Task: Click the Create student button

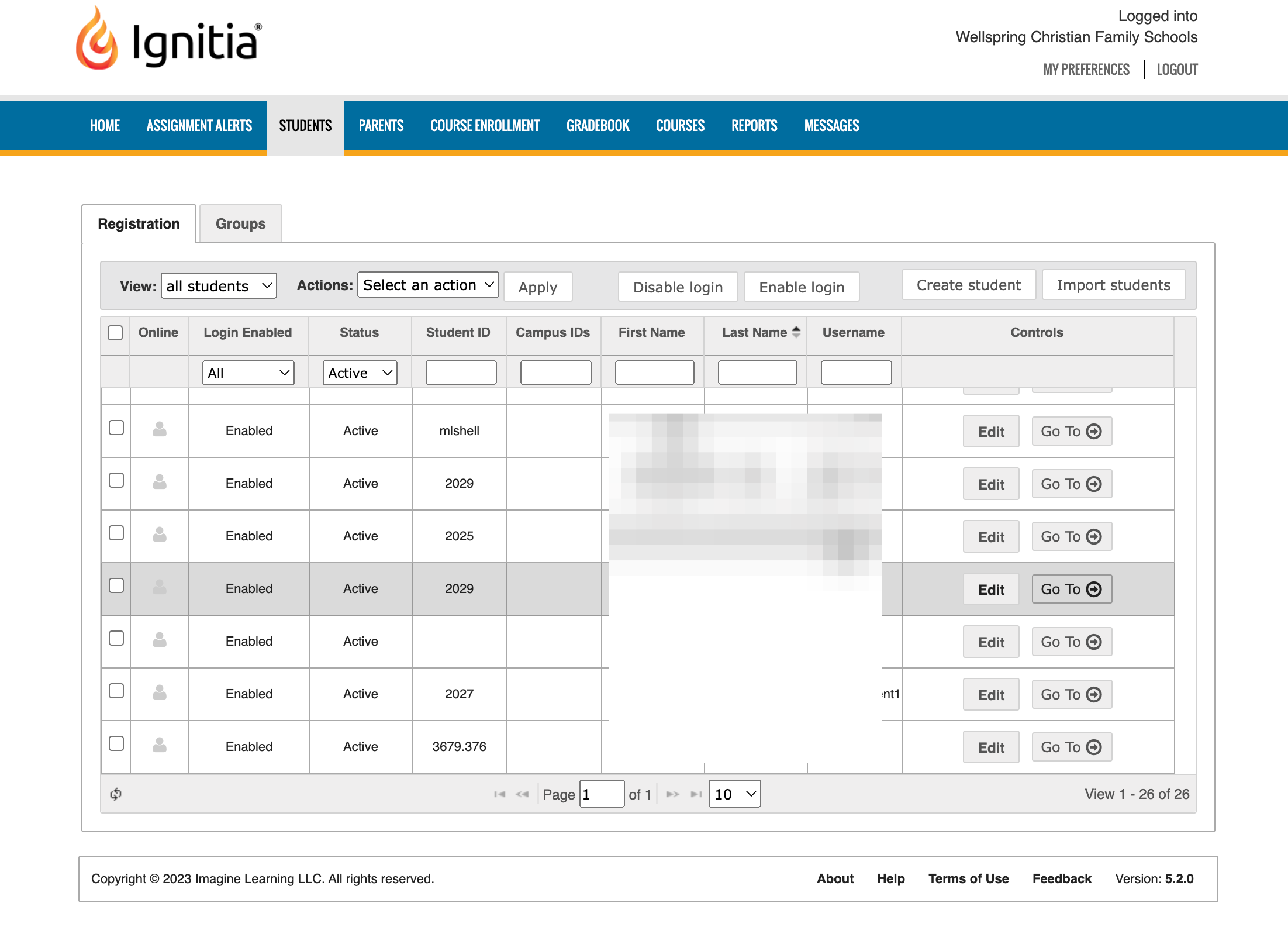Action: (968, 285)
